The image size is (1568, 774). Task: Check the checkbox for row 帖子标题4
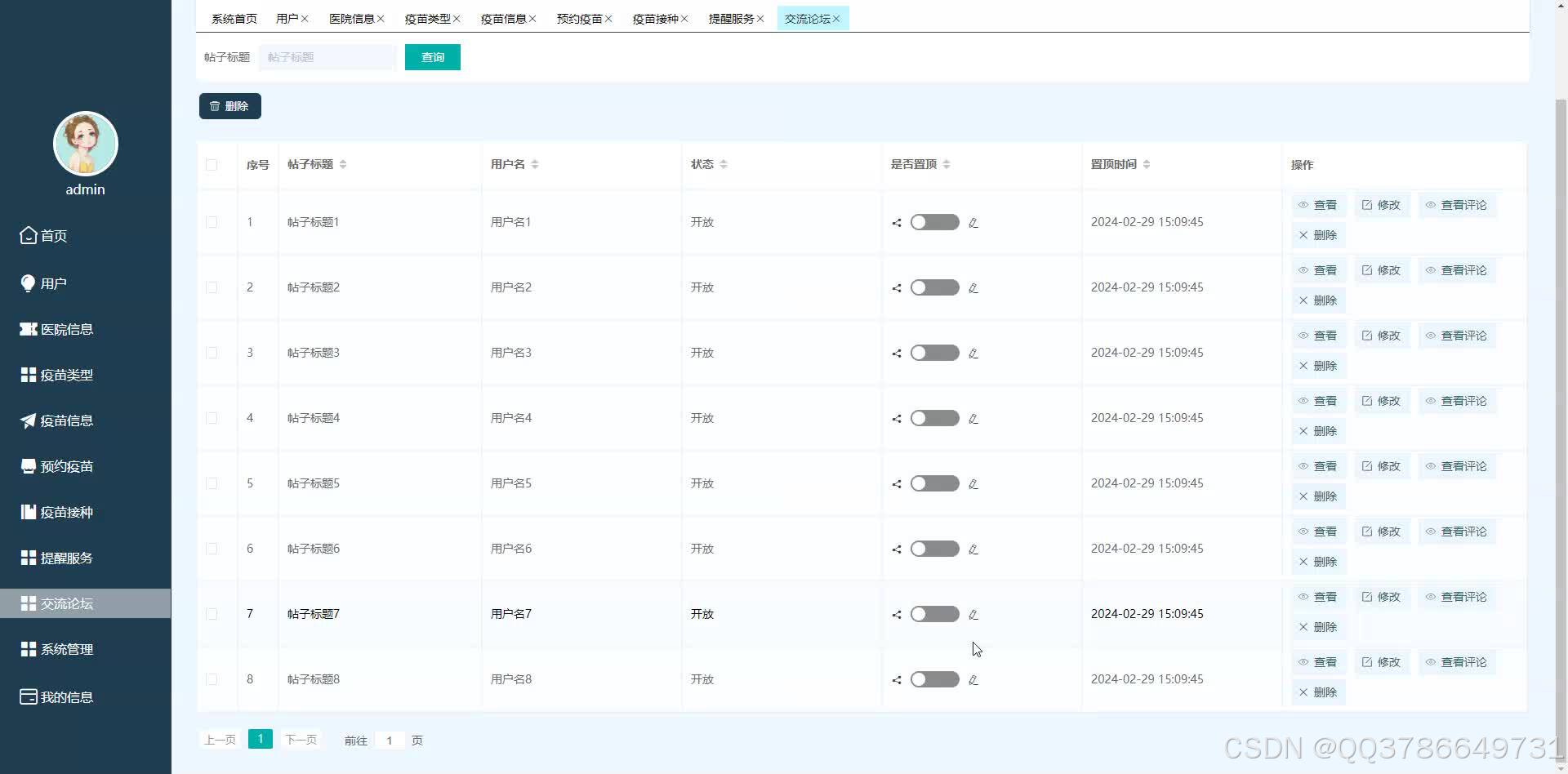[212, 418]
